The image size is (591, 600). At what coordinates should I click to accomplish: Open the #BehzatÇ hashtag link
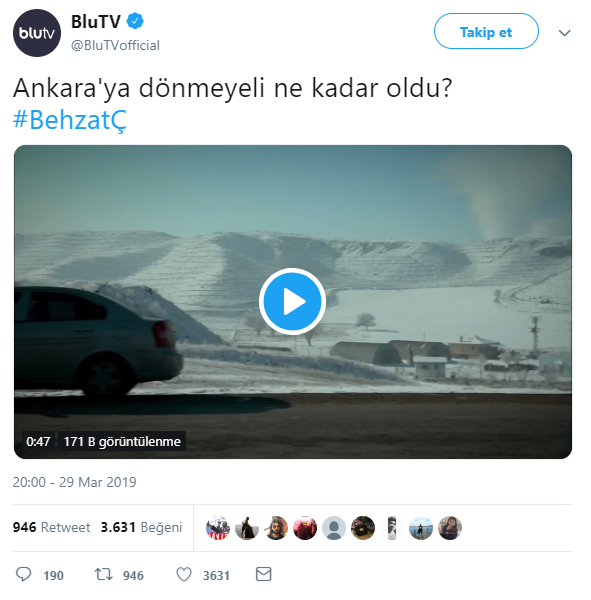[x=70, y=120]
